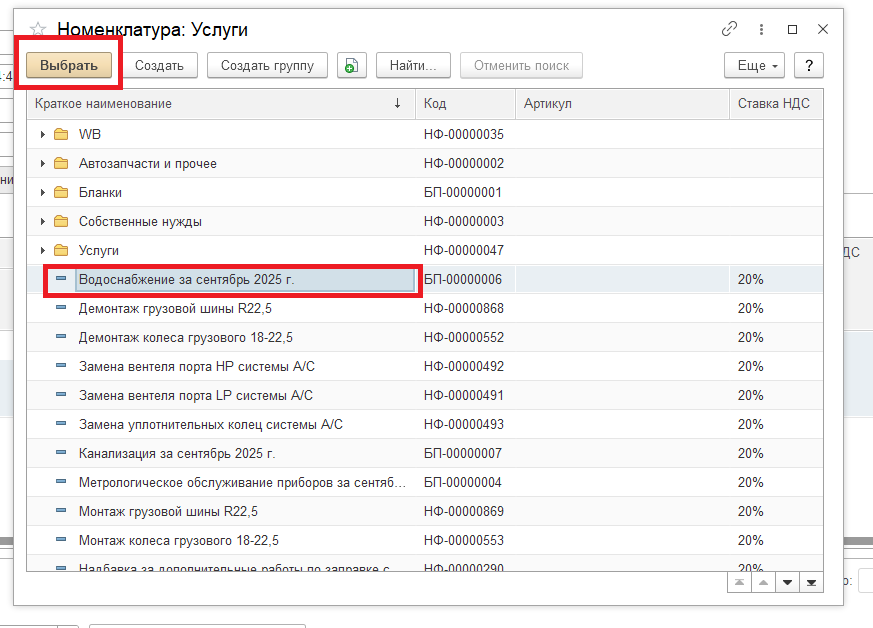The width and height of the screenshot is (873, 628).
Task: Expand the Автозапчасти и прочее group
Action: [x=42, y=163]
